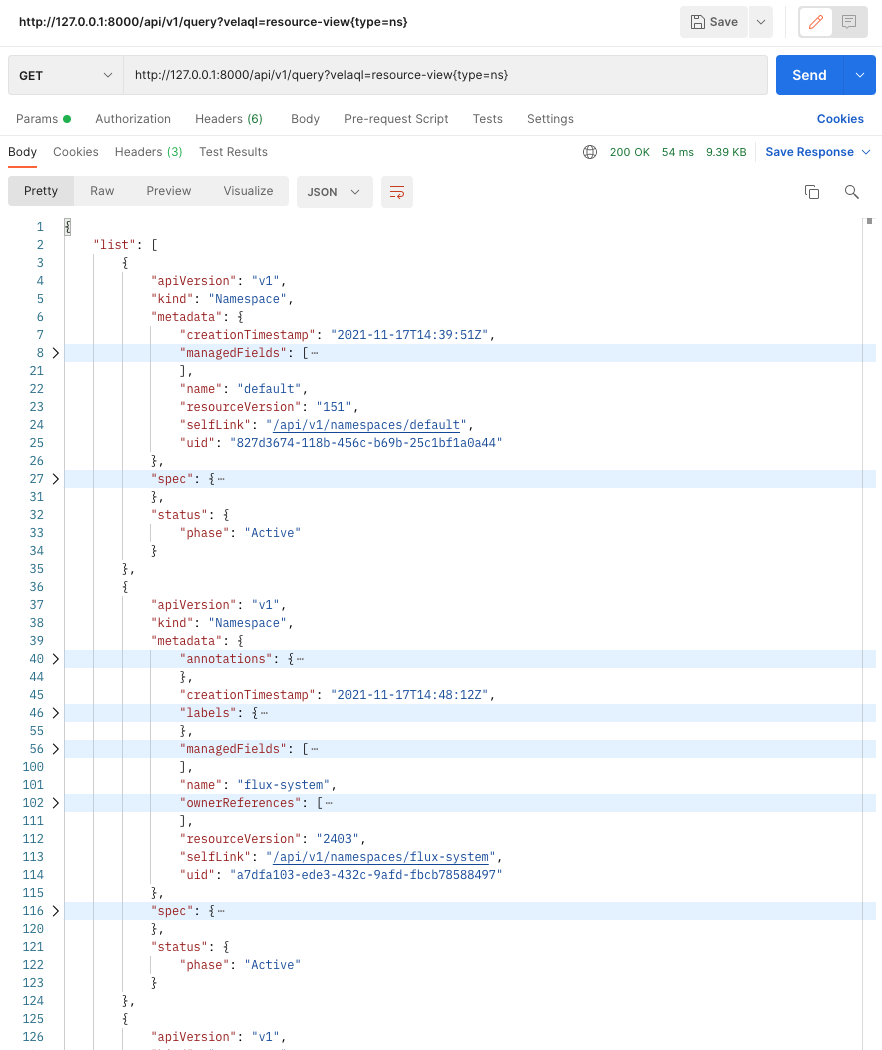Toggle the line wrap icon

[396, 192]
